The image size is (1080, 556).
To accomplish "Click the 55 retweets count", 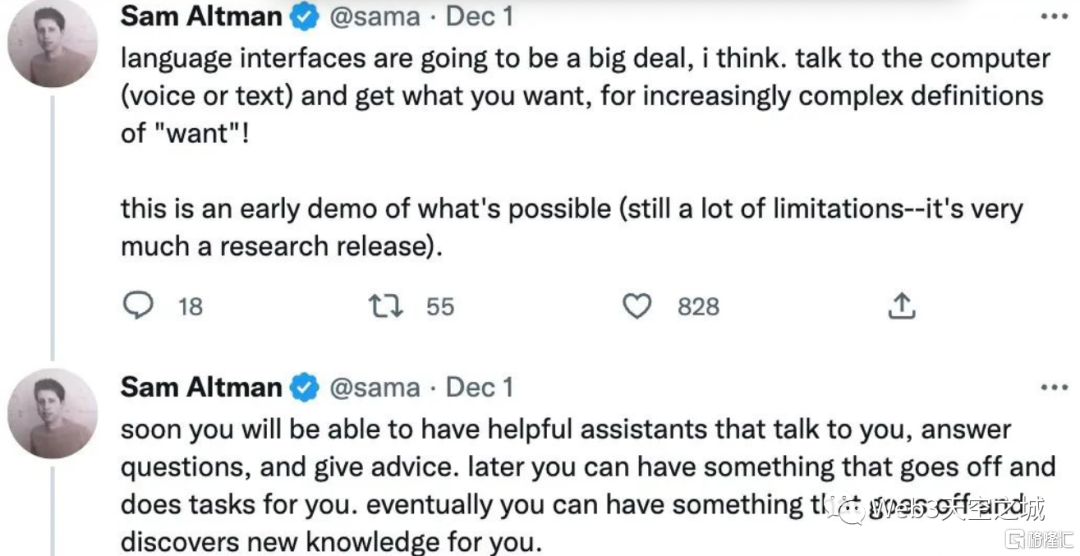I will tap(440, 306).
